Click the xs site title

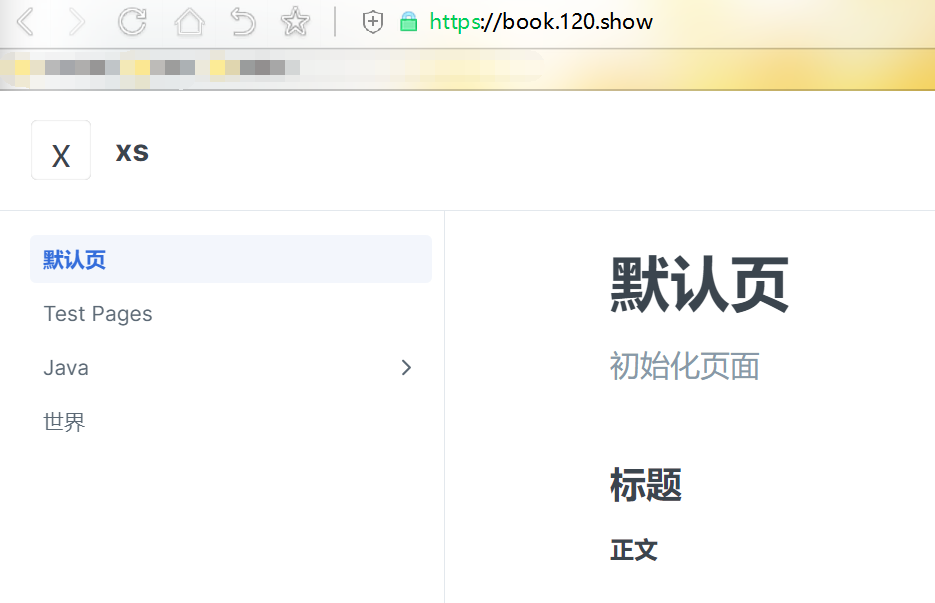[x=132, y=152]
